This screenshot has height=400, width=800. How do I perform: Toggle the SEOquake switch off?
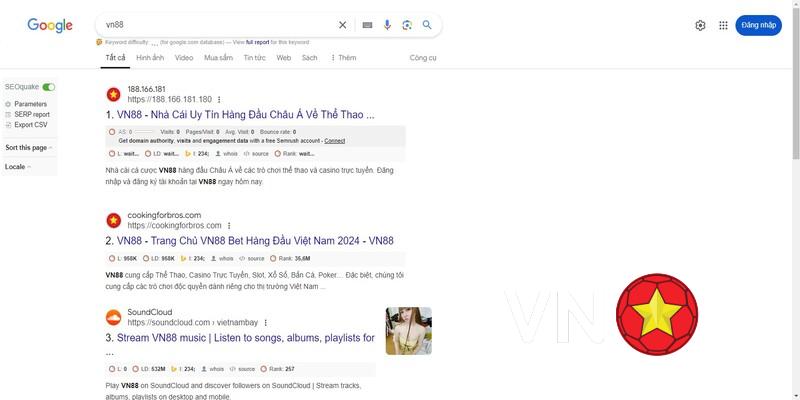point(48,87)
